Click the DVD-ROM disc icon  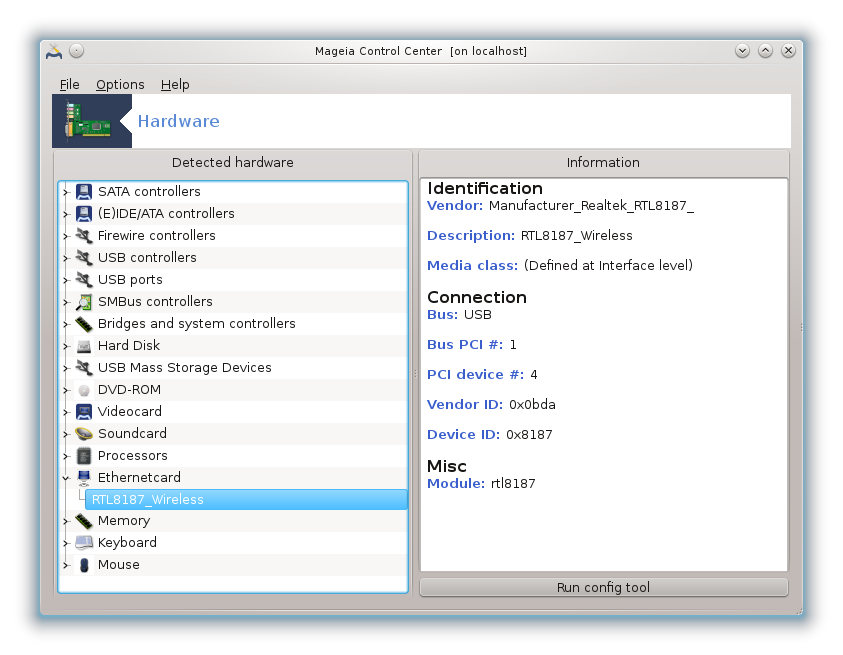(84, 390)
